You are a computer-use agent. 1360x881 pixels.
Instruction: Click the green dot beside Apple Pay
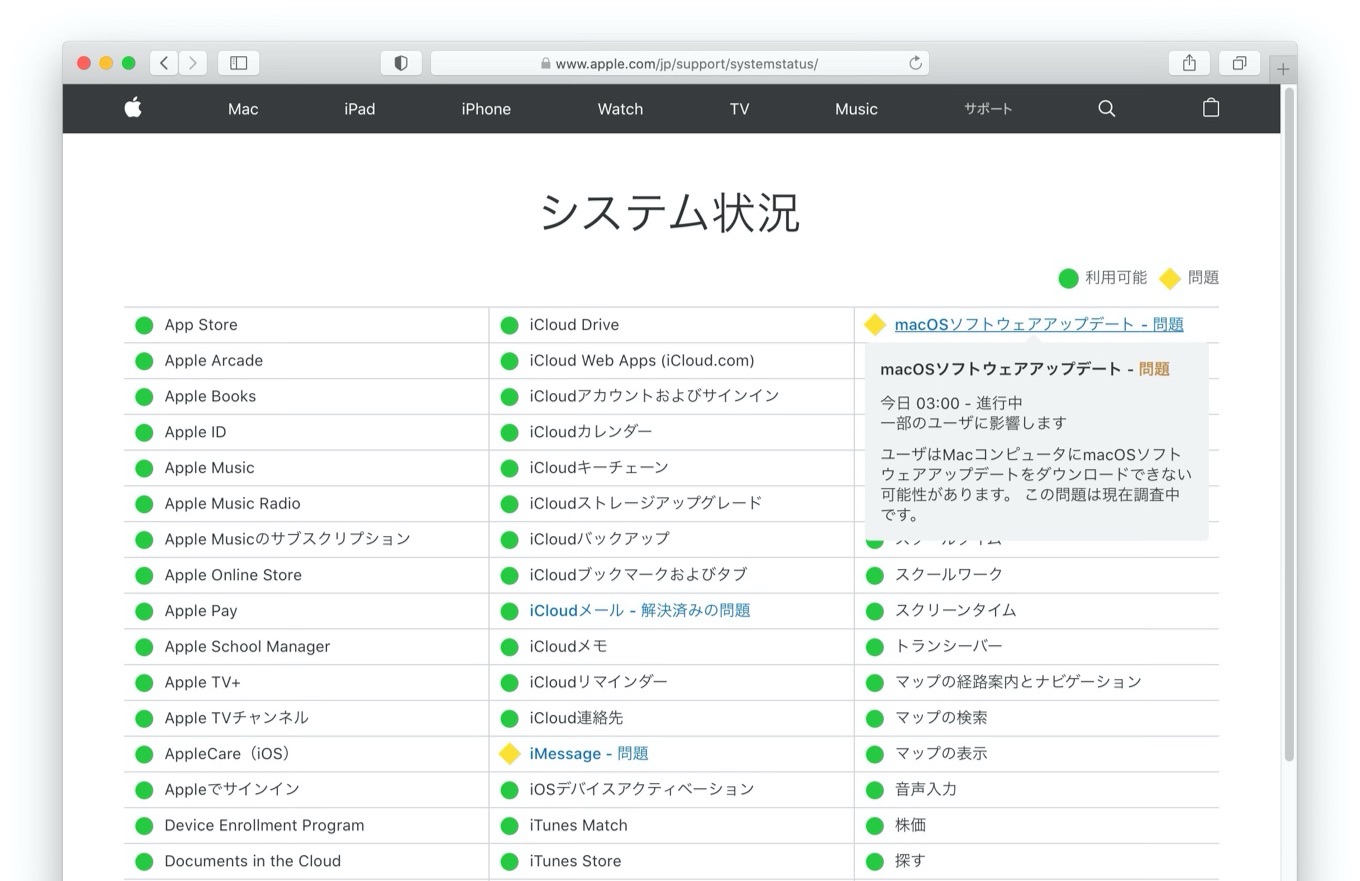pyautogui.click(x=144, y=611)
